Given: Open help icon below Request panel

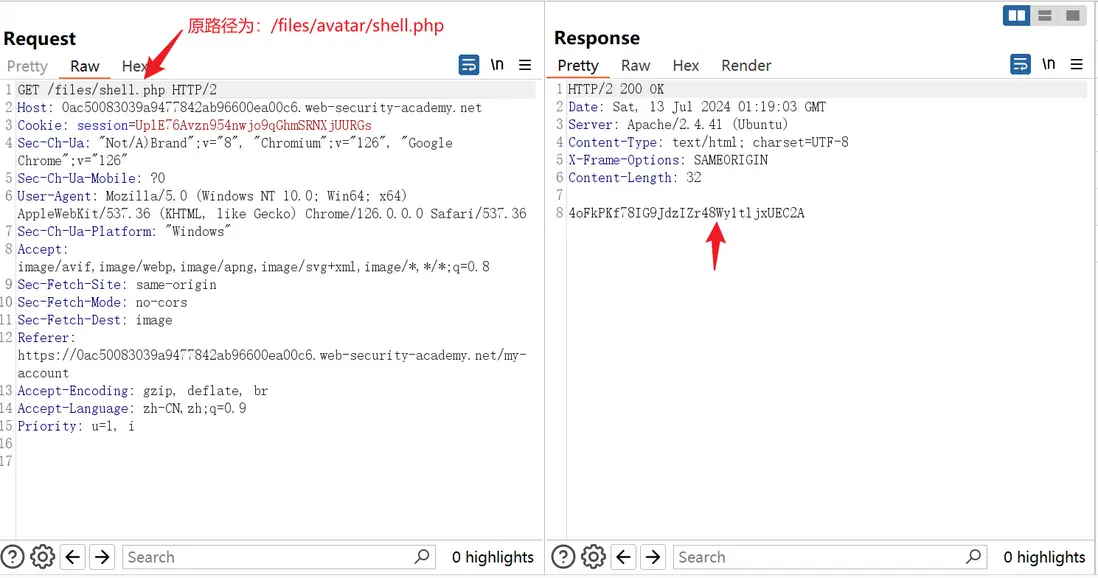Looking at the screenshot, I should (x=13, y=557).
